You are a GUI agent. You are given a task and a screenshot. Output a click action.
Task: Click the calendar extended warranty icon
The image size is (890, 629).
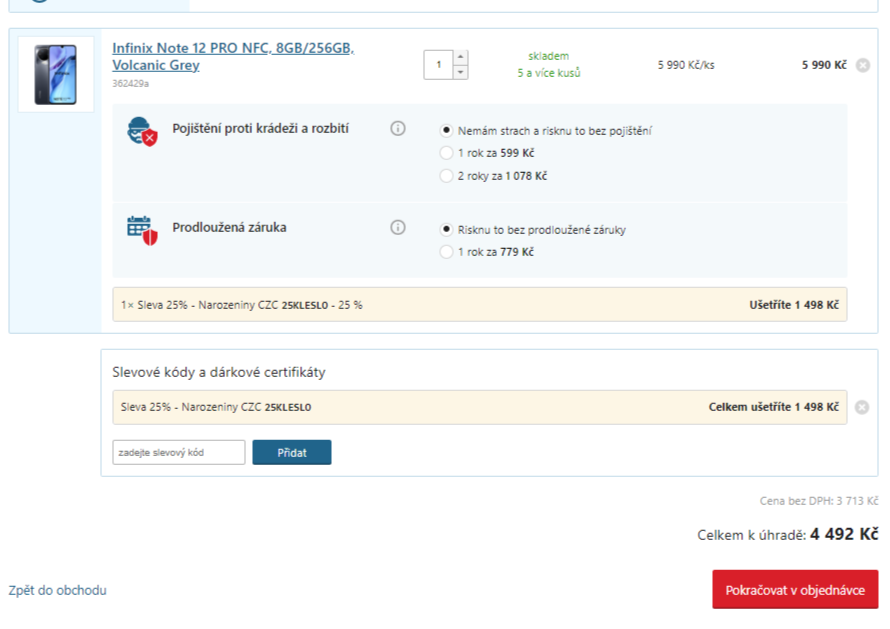tap(142, 230)
